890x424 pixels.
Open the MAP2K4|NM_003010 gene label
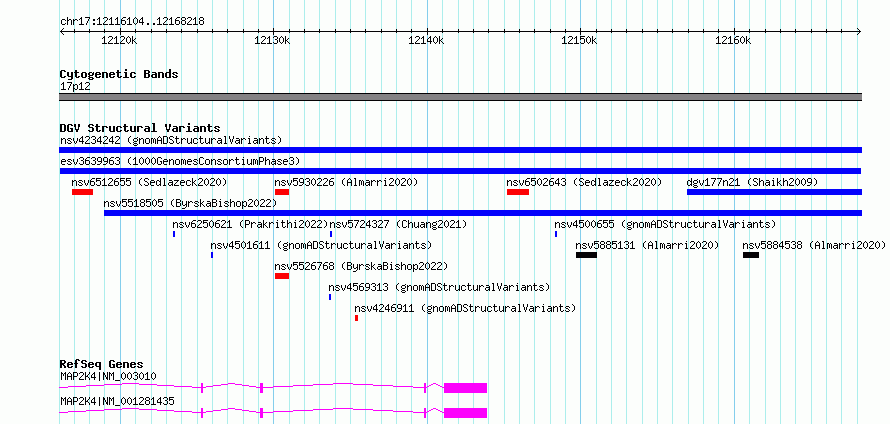108,376
